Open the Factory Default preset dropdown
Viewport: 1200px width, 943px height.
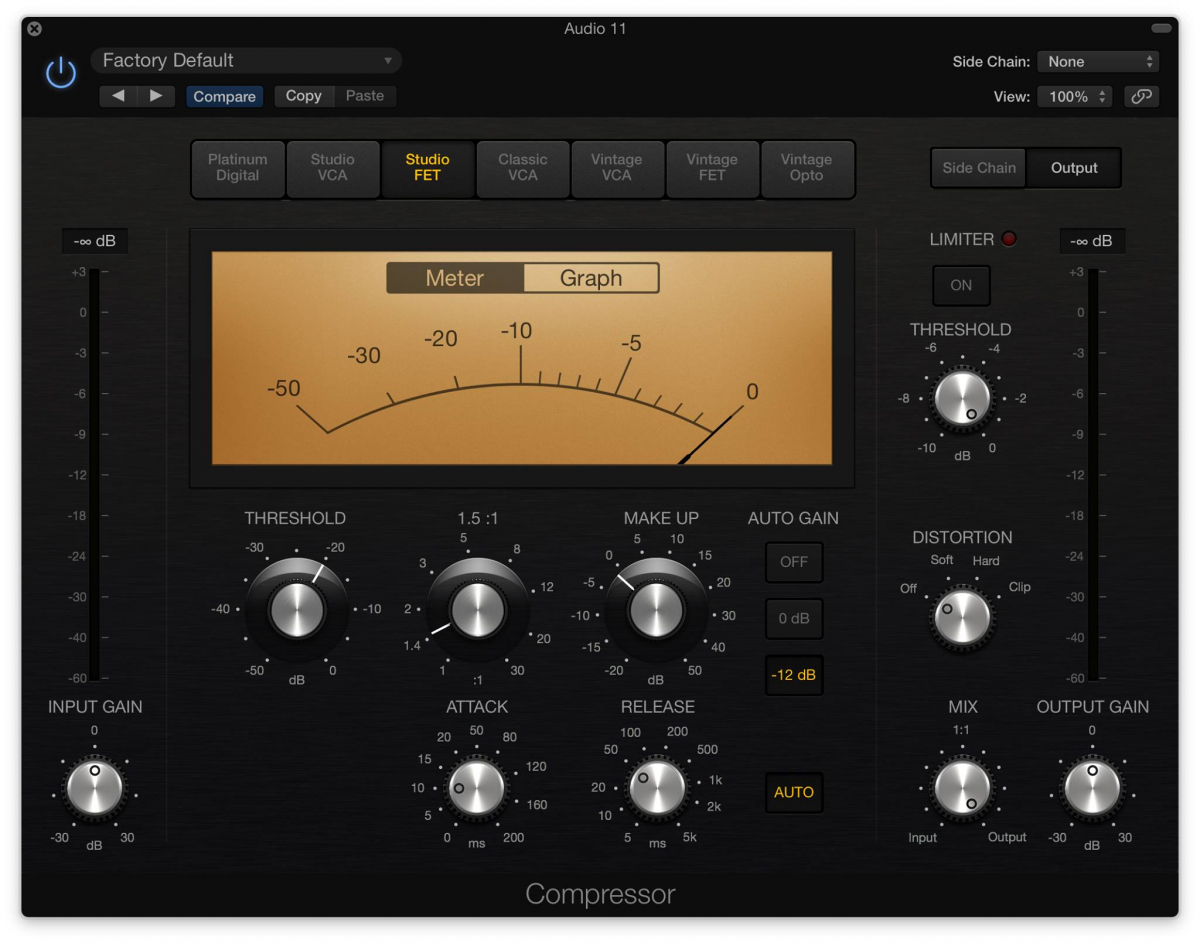[x=247, y=61]
